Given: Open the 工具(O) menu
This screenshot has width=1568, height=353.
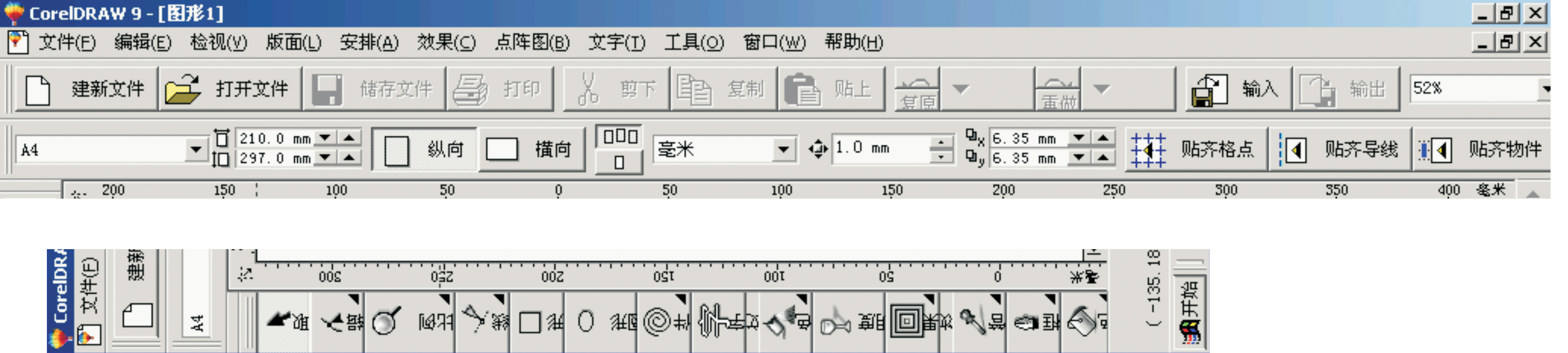Looking at the screenshot, I should (x=694, y=42).
